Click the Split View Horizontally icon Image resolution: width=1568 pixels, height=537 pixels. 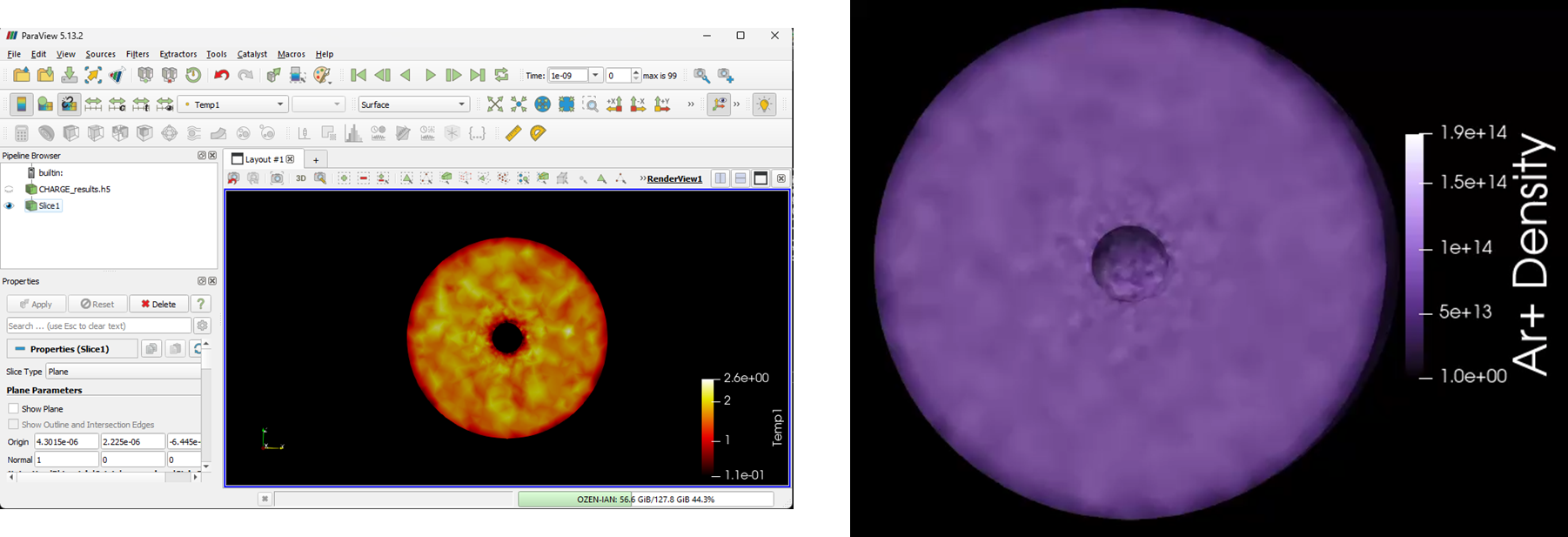pos(720,178)
